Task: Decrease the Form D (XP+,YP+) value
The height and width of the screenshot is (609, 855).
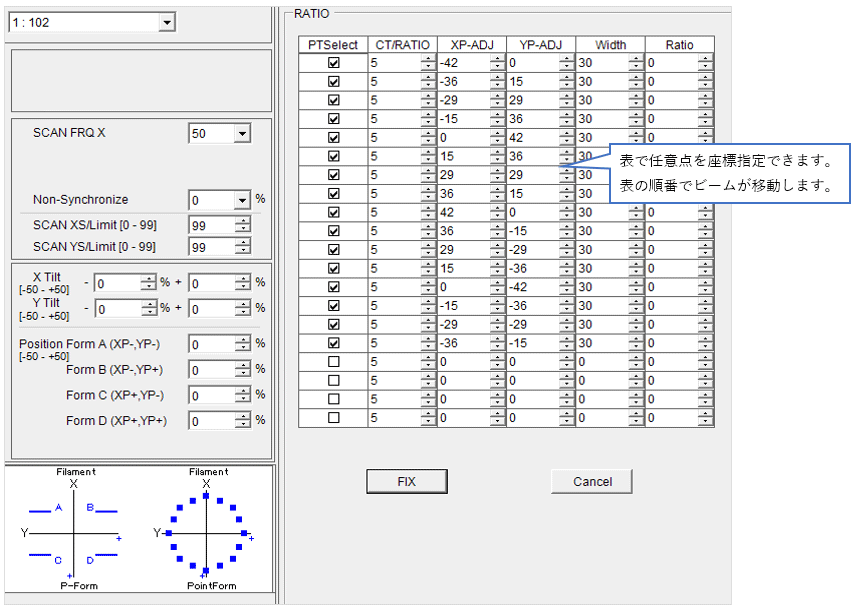Action: coord(242,425)
